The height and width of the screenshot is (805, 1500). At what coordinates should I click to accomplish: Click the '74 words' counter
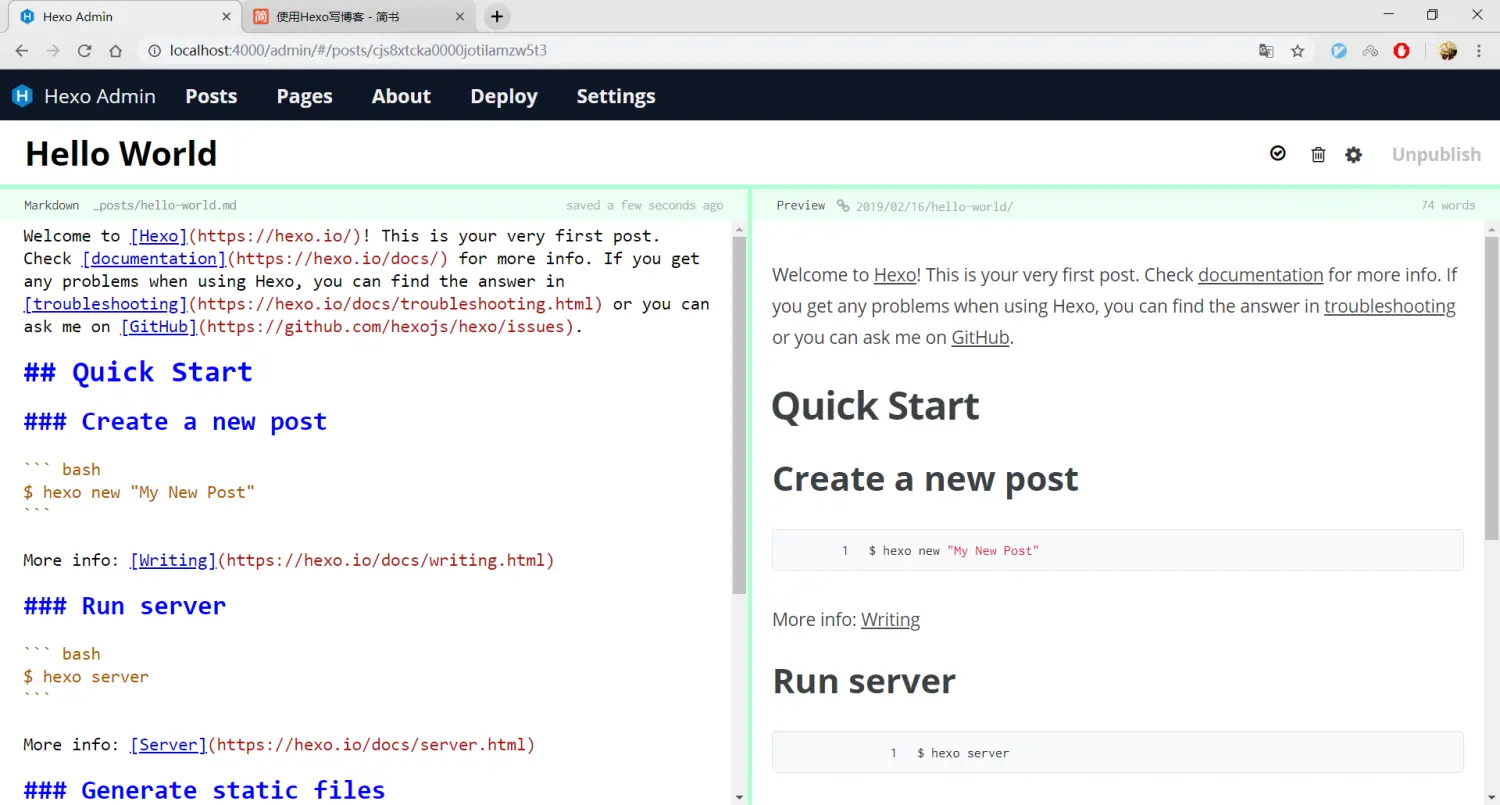click(x=1448, y=206)
